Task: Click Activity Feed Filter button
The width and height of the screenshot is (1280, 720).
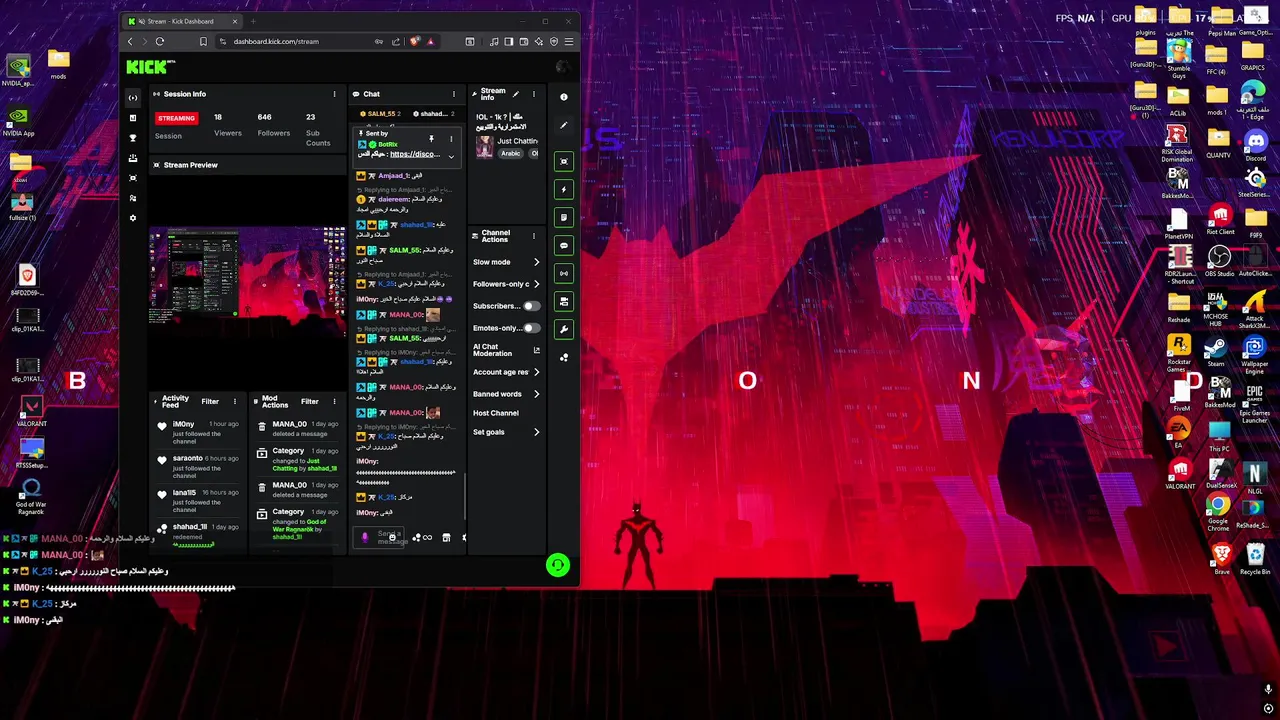Action: tap(210, 402)
